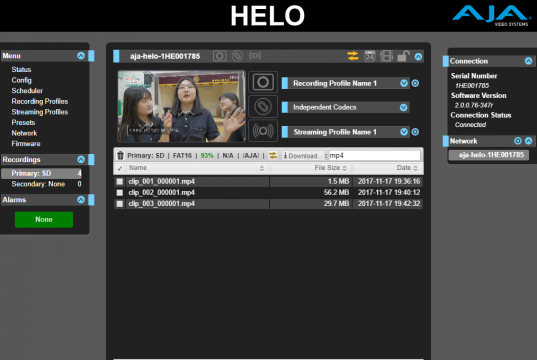Click the unlock padlock icon in header
The height and width of the screenshot is (360, 537).
403,56
